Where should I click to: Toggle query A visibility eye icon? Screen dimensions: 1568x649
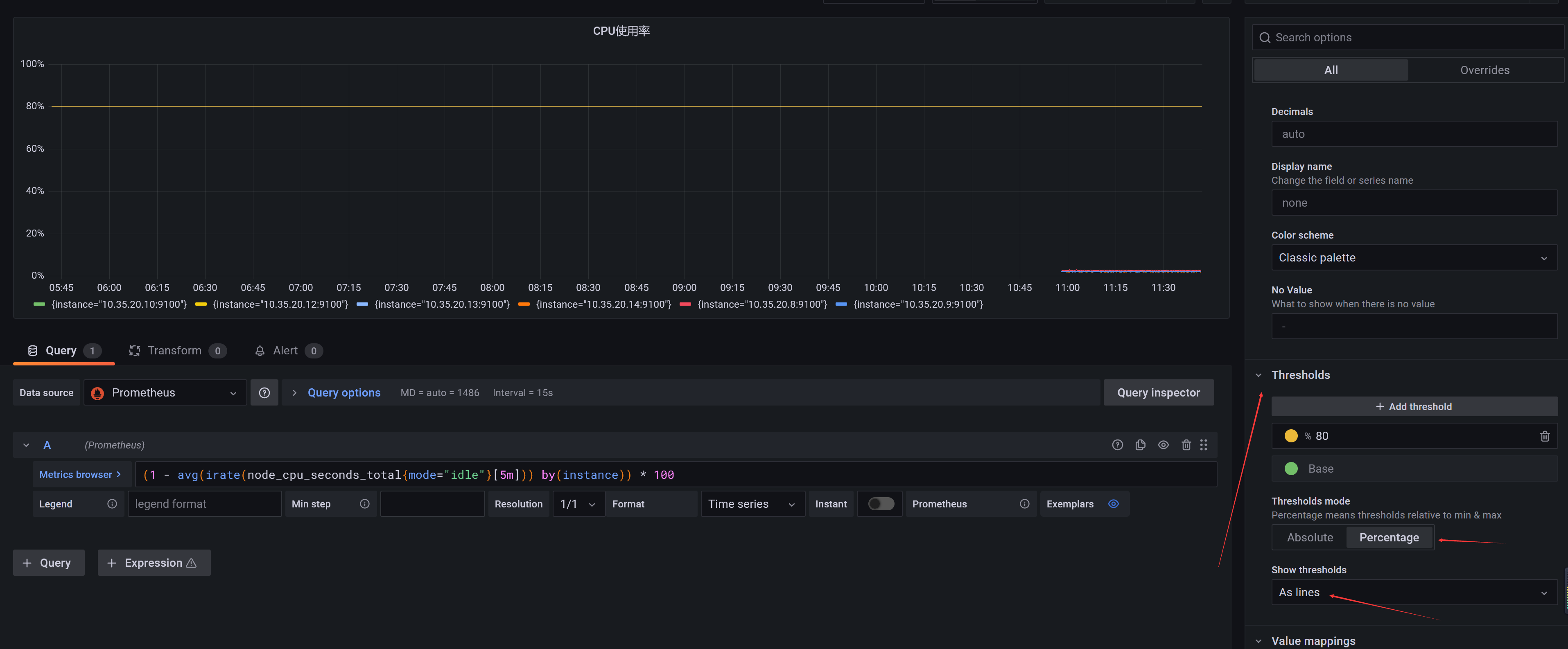tap(1163, 445)
